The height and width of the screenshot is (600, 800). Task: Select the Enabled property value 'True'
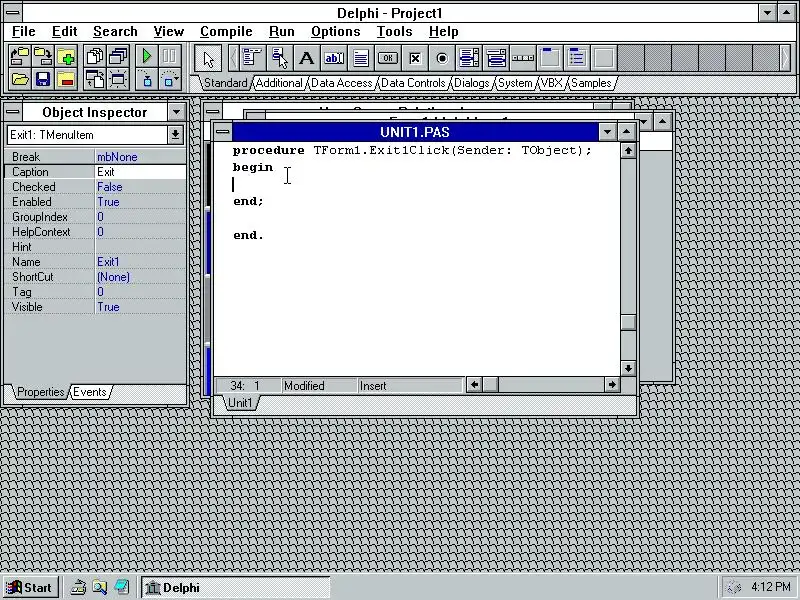point(140,202)
